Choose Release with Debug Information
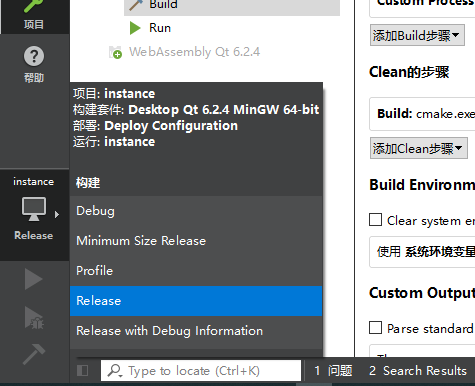Screen dimensions: 475x386 196,331
